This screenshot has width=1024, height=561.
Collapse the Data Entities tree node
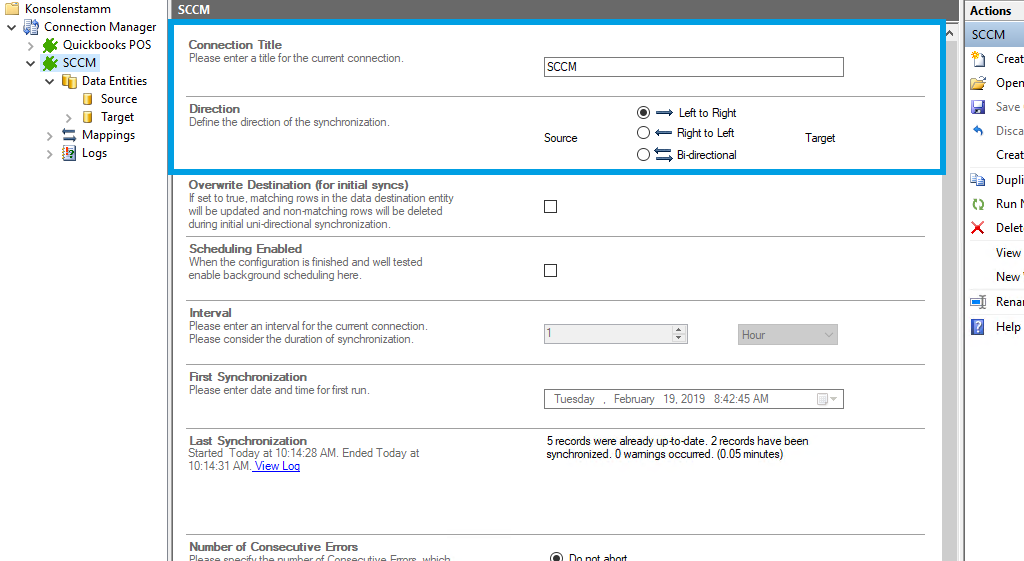point(50,81)
